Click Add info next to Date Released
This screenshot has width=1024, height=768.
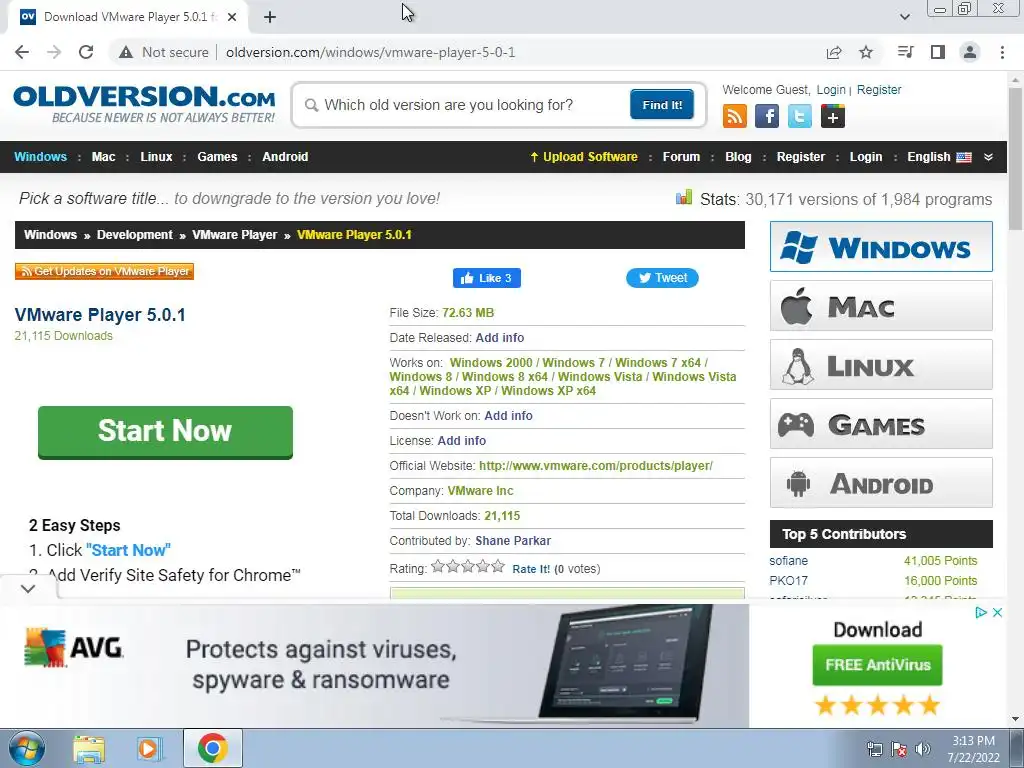pyautogui.click(x=500, y=338)
